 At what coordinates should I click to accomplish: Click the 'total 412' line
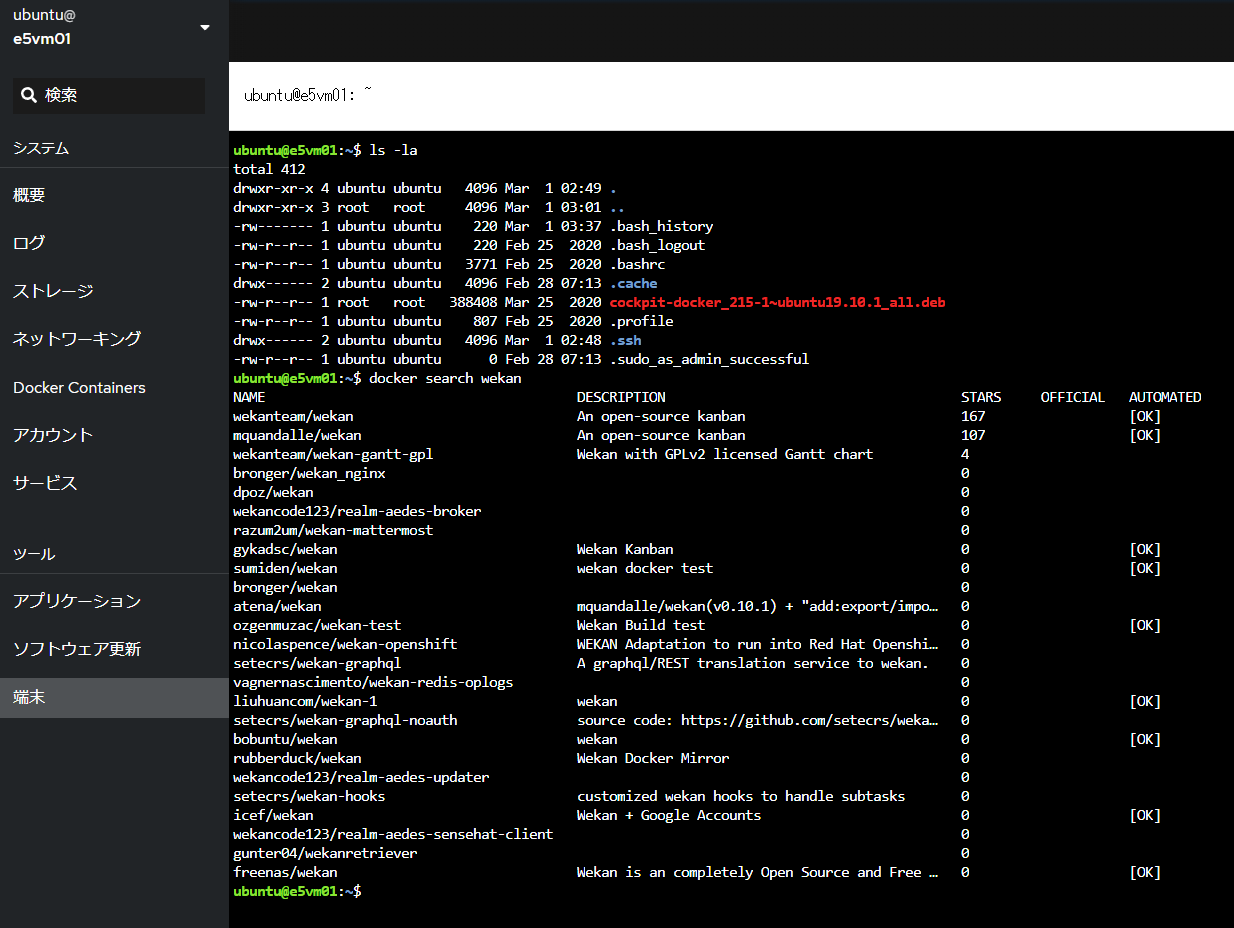click(269, 169)
